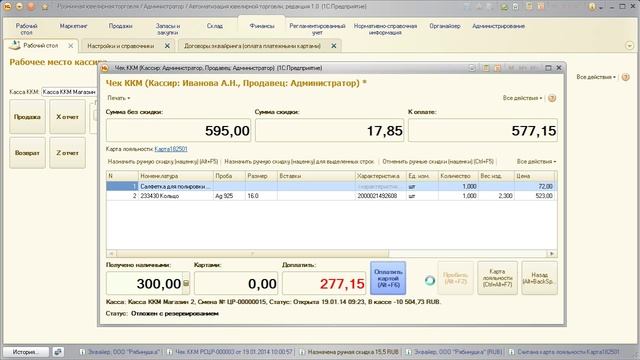Expand the tab list arrow on the right
640x360 pixels.
(629, 46)
